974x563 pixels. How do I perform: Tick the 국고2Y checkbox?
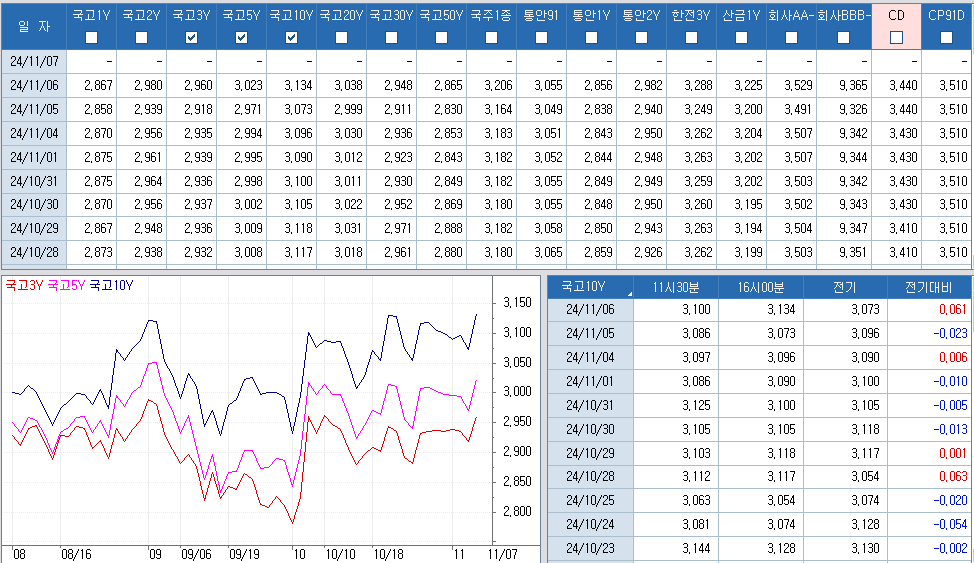click(141, 37)
